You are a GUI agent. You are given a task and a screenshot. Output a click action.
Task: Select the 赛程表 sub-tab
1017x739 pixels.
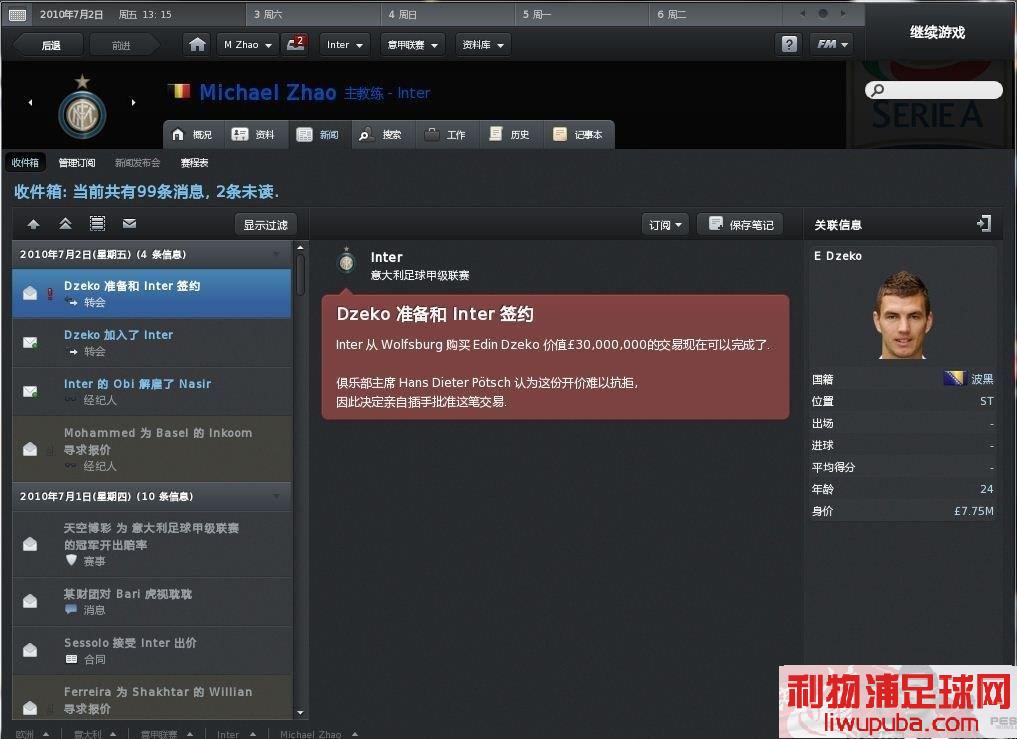coord(195,162)
